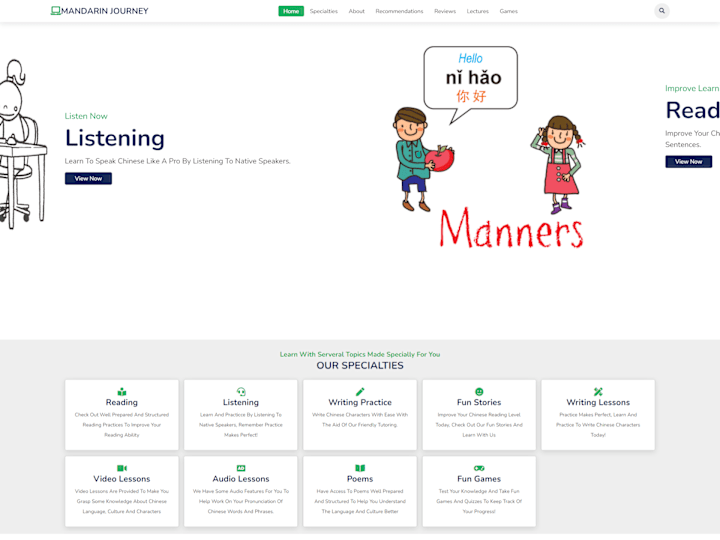720x540 pixels.
Task: Click Fun Games card description text
Action: (x=479, y=501)
